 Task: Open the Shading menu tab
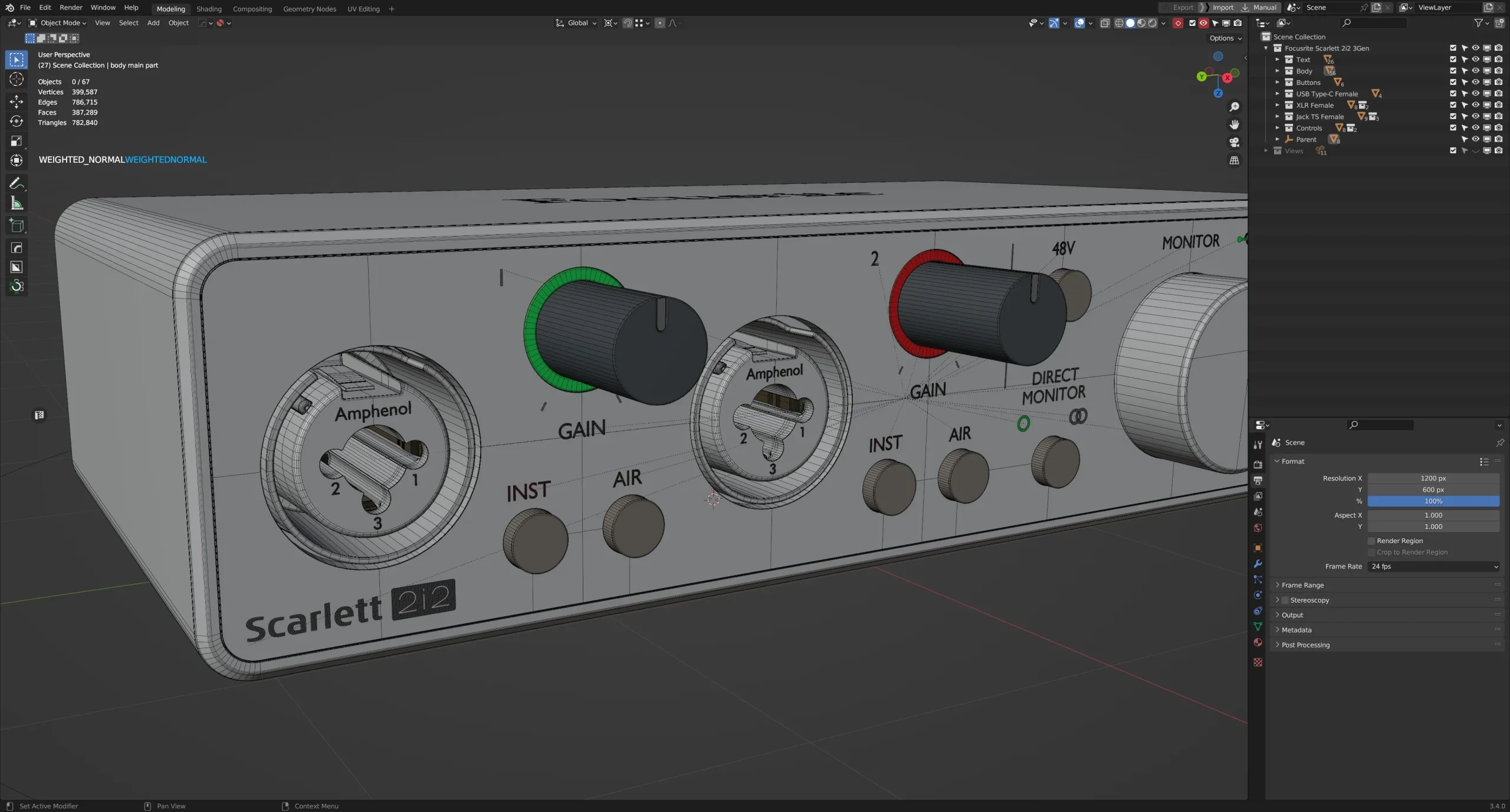(x=208, y=8)
